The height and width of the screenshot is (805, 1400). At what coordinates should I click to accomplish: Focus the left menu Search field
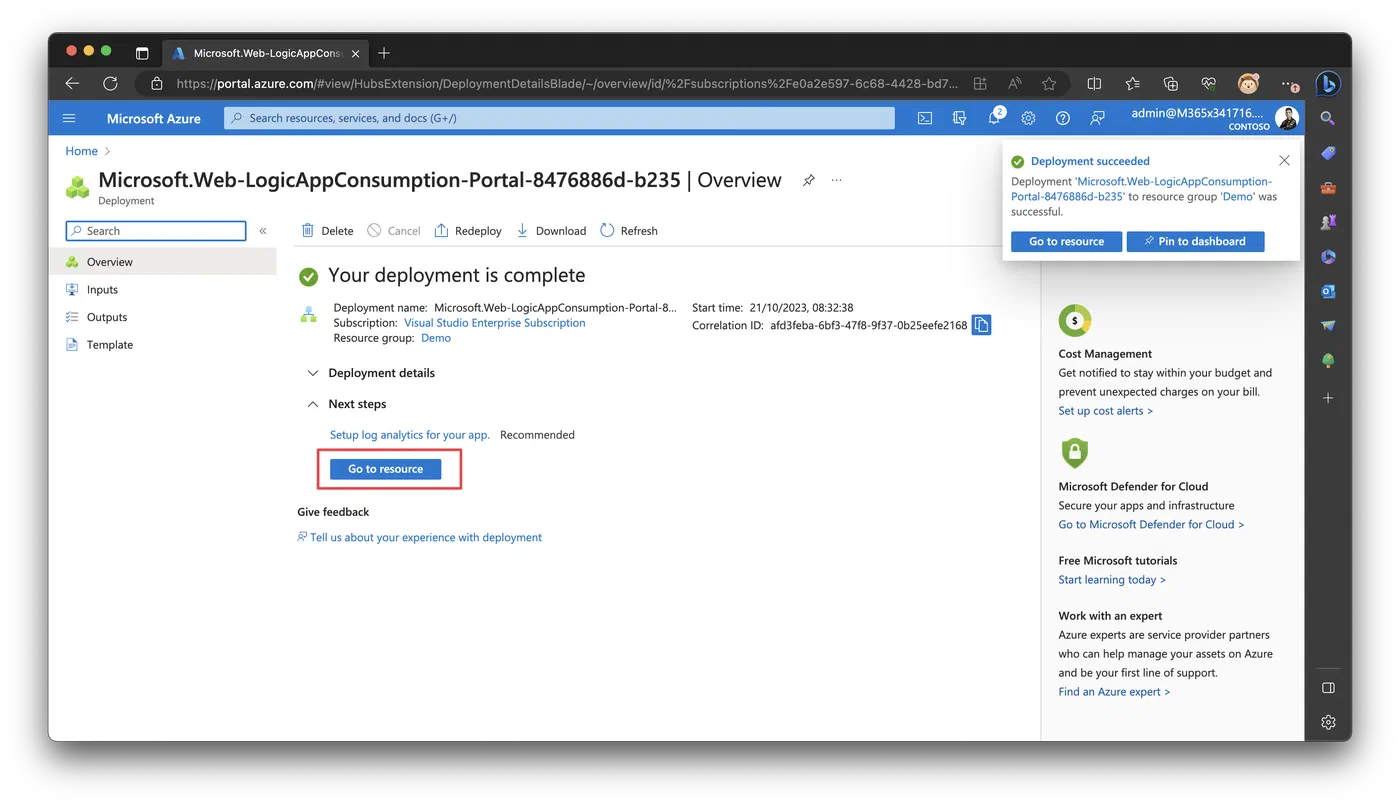tap(156, 231)
